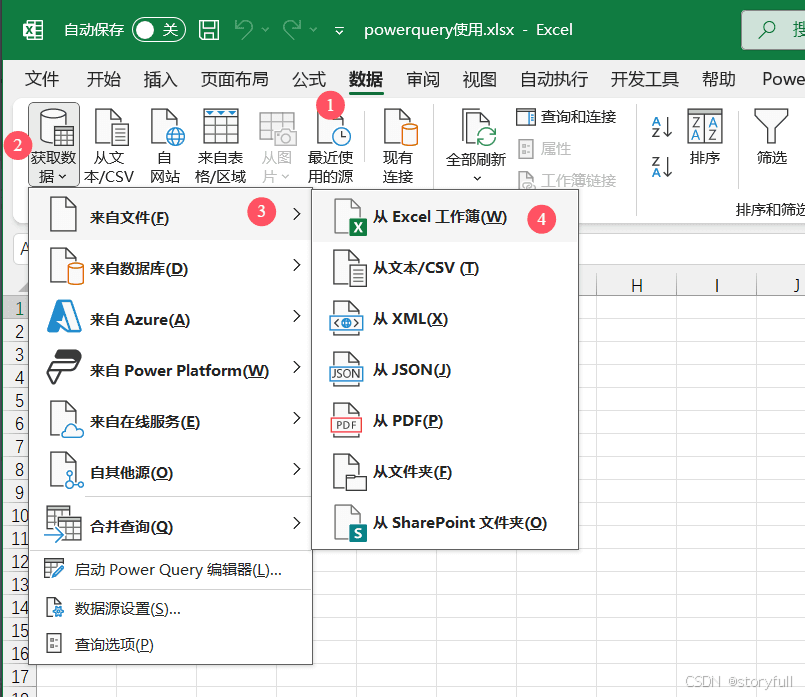Open 数据源设置(S) menu entry

tap(170, 609)
